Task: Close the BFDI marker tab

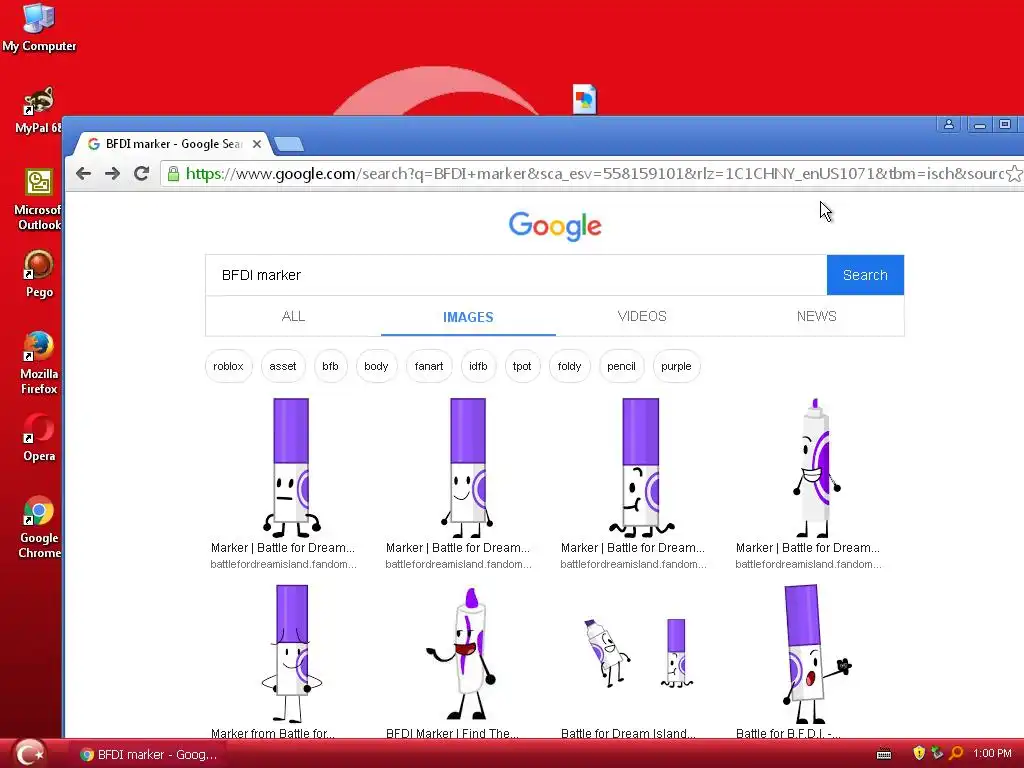Action: [257, 144]
